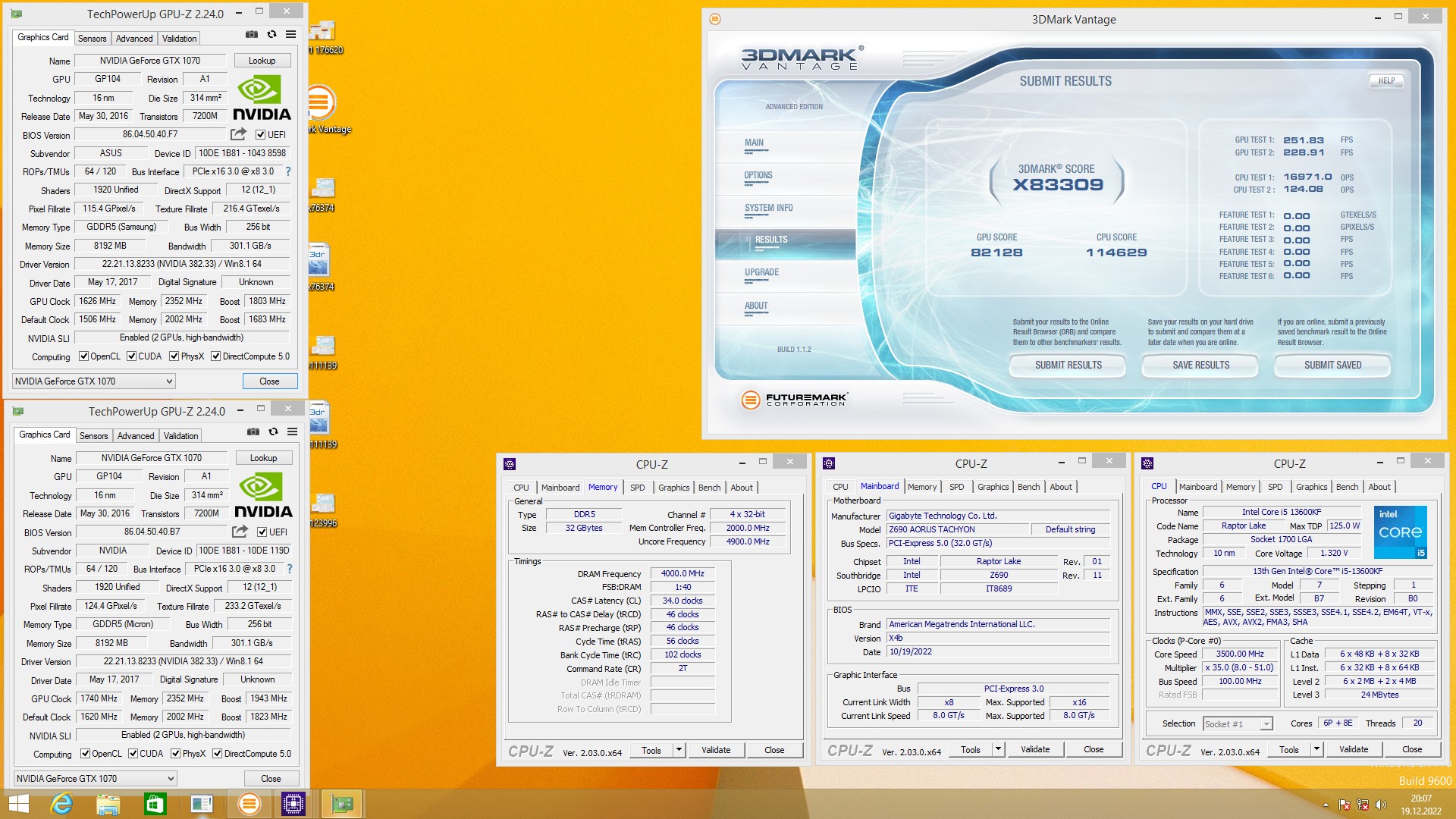Expand Tools dropdown arrow in CPU-Z CPU window
The image size is (1456, 819).
pos(1316,750)
